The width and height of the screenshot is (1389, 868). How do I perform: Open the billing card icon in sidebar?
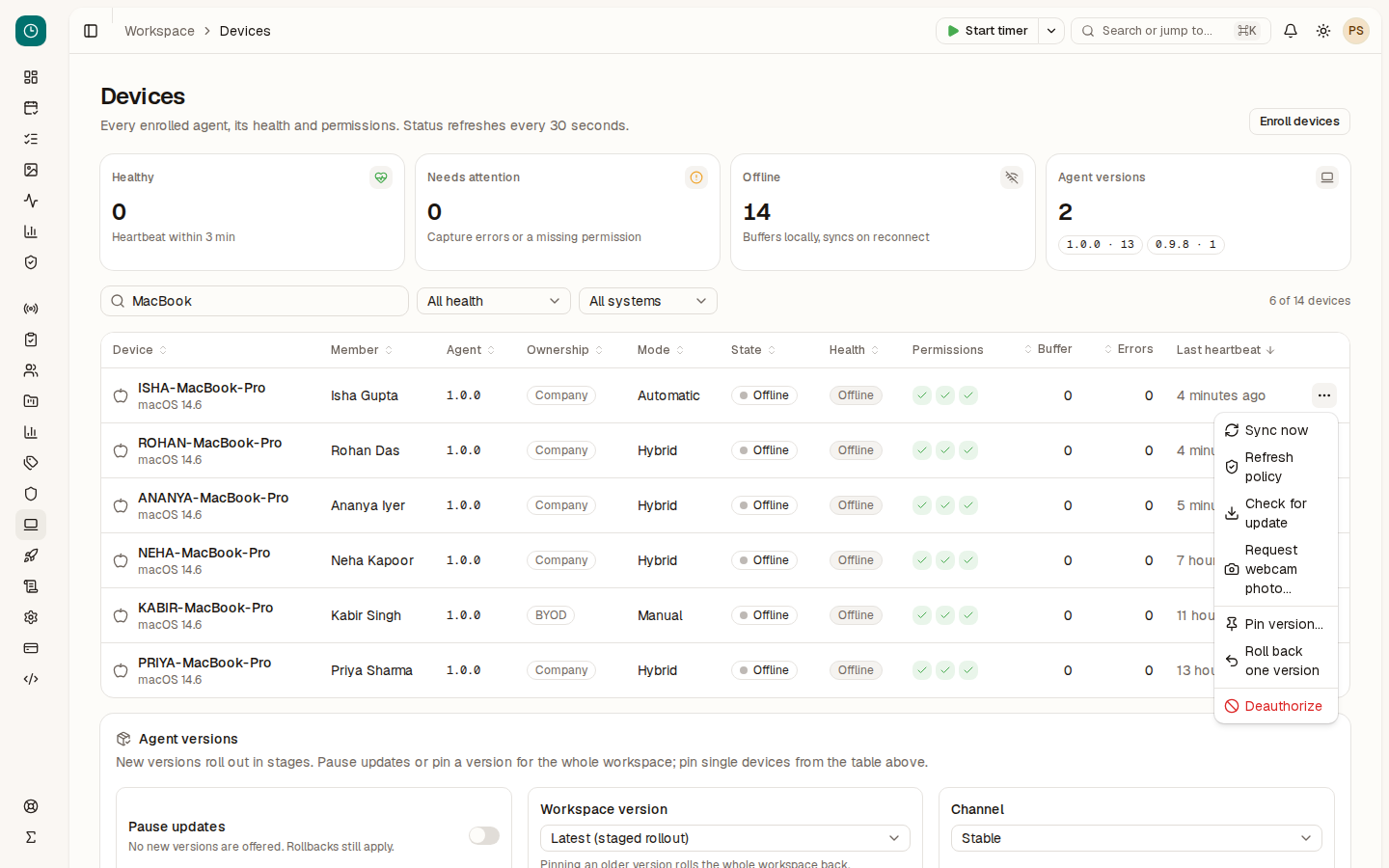pyautogui.click(x=31, y=648)
